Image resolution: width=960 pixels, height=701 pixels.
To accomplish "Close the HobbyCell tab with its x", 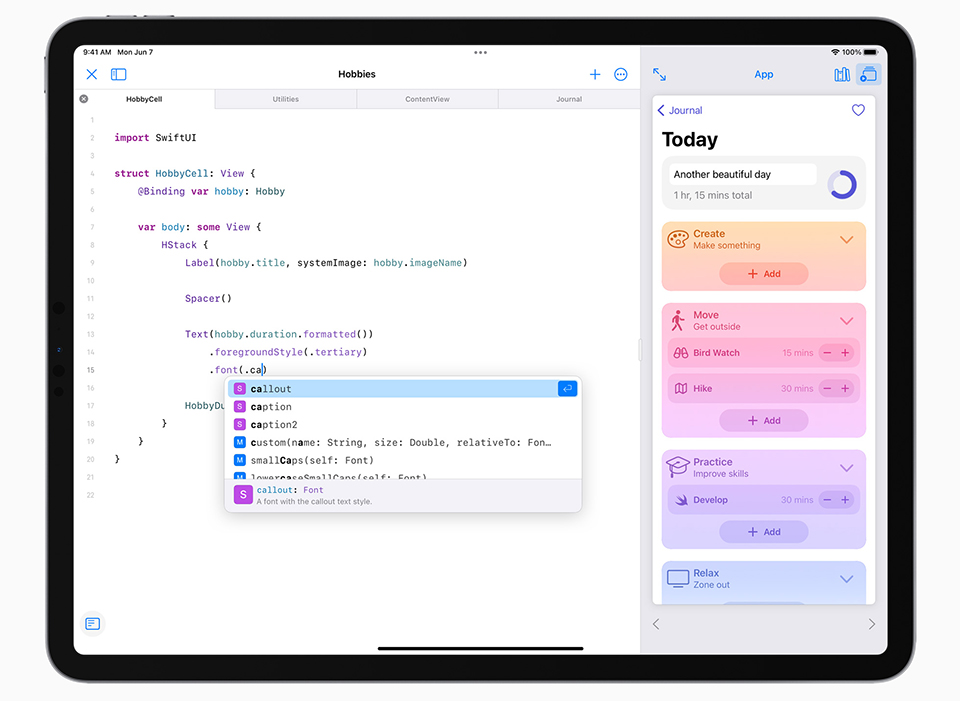I will (84, 99).
